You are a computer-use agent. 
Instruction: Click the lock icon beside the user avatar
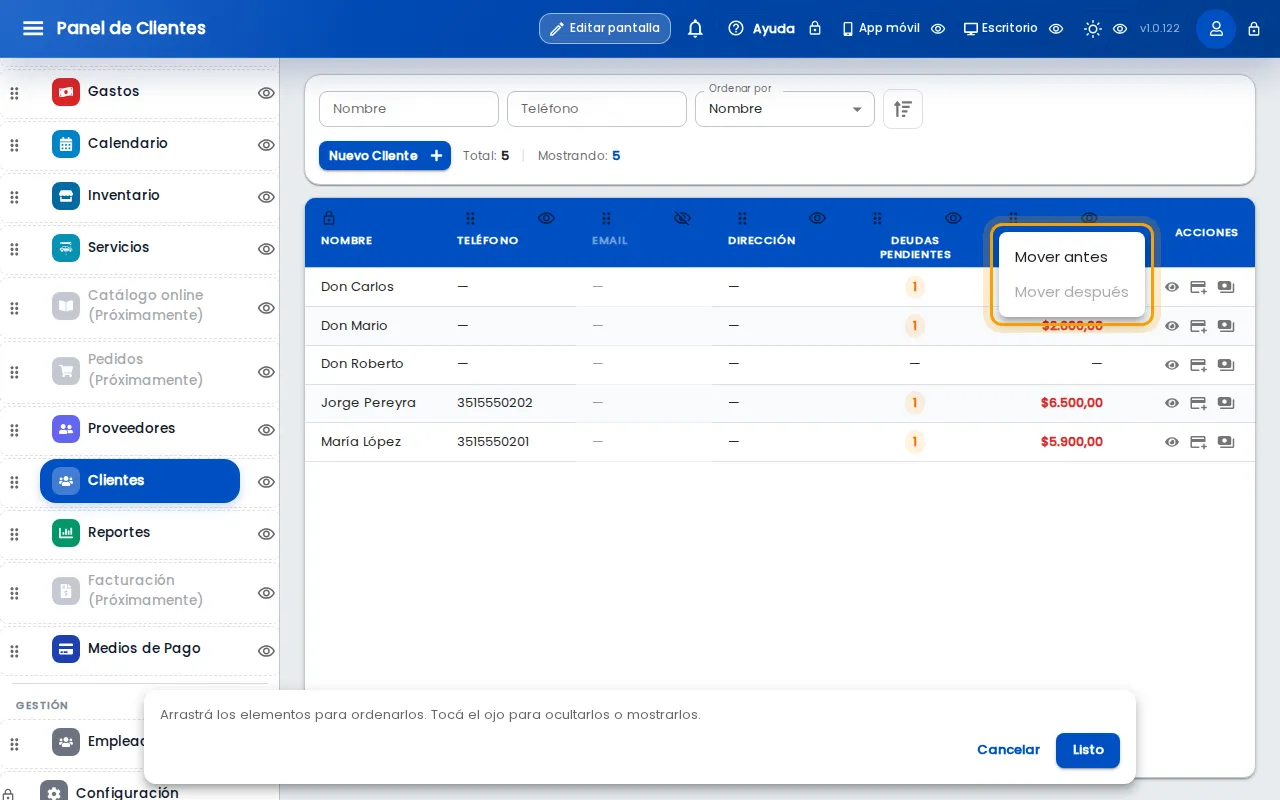pyautogui.click(x=1254, y=29)
